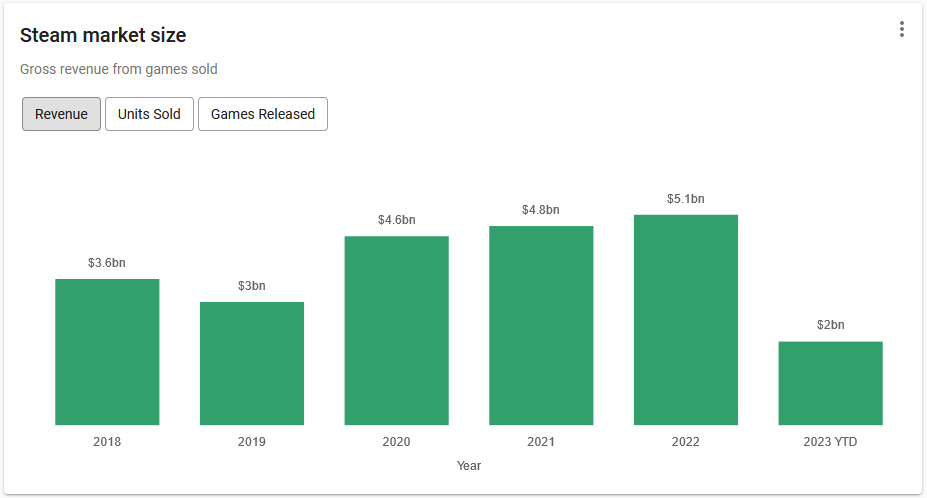This screenshot has height=498, width=927.
Task: Click the $4.6bn value label
Action: [x=397, y=220]
